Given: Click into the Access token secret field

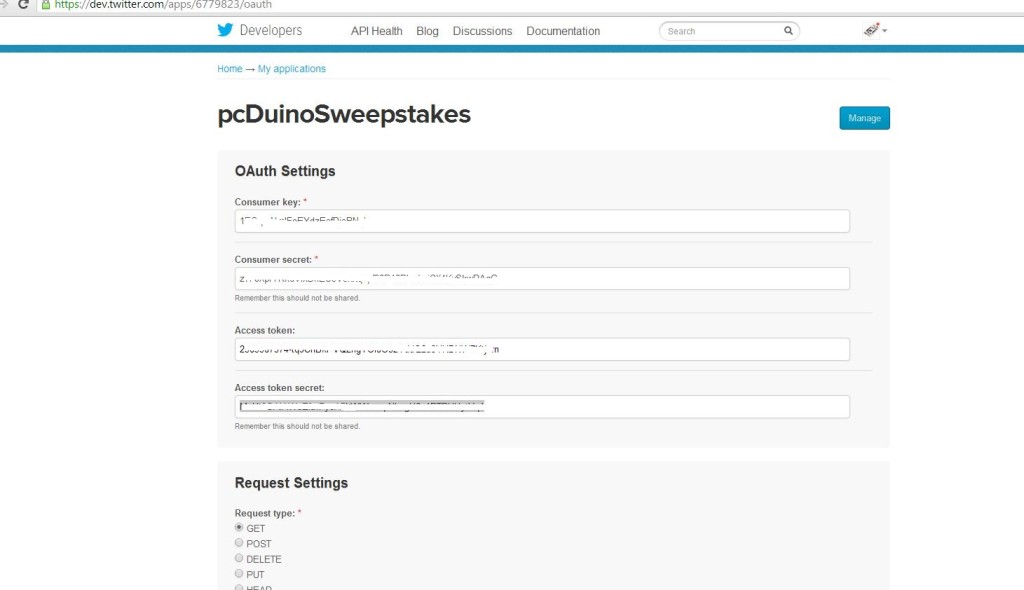Looking at the screenshot, I should 542,406.
